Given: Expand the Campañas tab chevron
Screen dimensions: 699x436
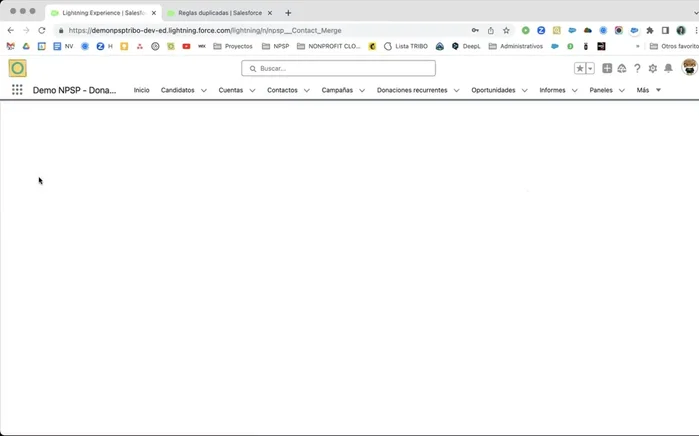Looking at the screenshot, I should click(x=362, y=90).
